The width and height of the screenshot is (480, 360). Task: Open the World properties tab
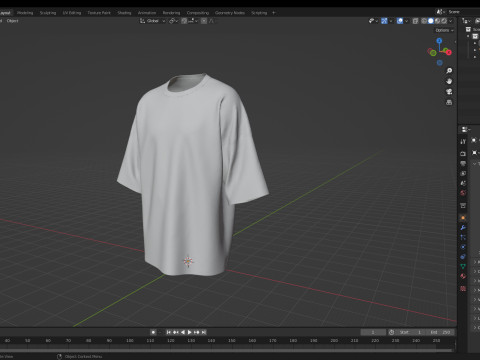pyautogui.click(x=463, y=193)
